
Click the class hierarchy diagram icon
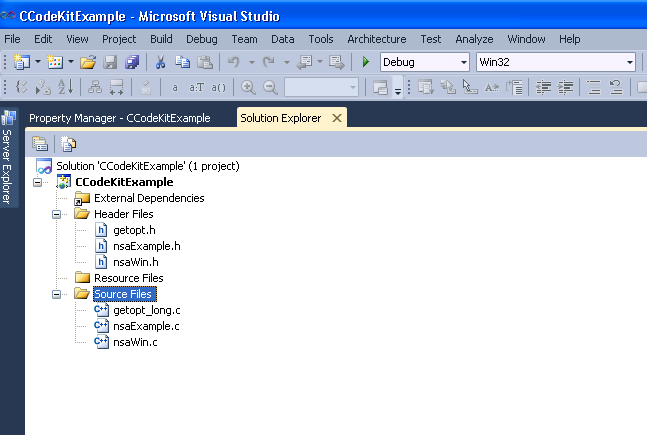[95, 87]
